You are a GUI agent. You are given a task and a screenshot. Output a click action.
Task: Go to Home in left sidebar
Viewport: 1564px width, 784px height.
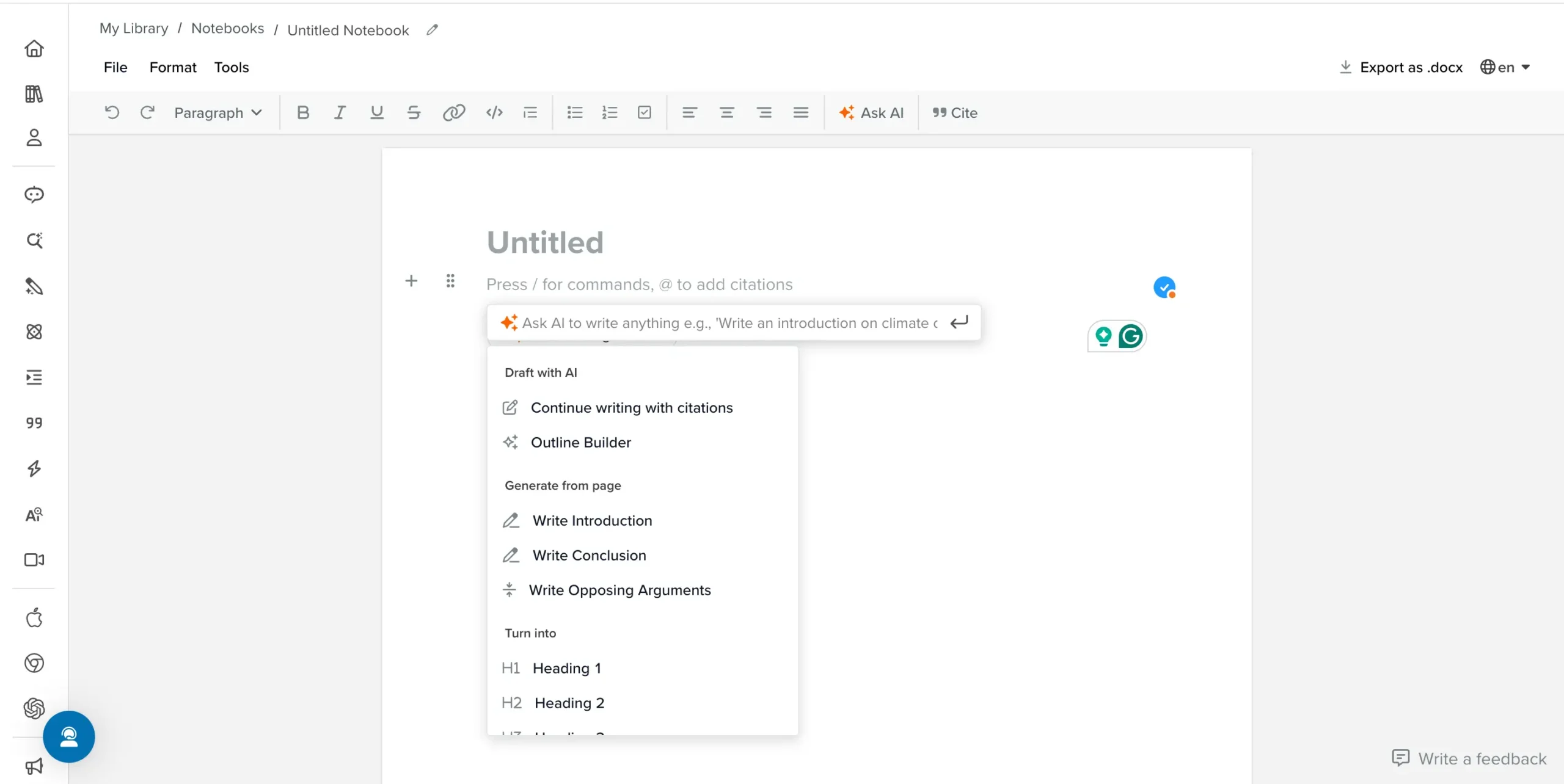click(x=34, y=48)
